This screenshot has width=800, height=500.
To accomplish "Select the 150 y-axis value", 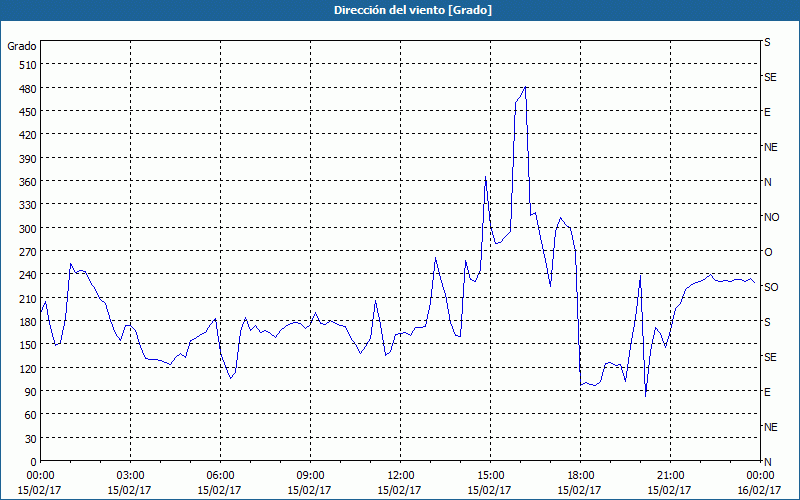I will 28,344.
